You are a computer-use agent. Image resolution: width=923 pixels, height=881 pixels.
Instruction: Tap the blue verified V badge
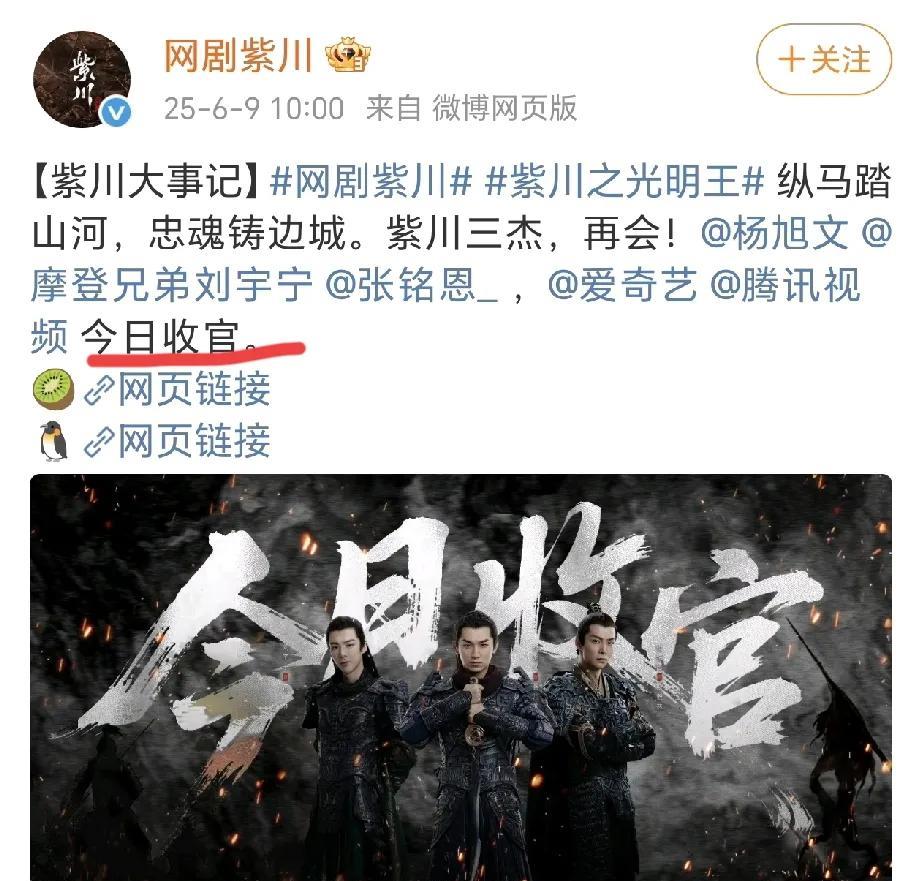click(115, 112)
